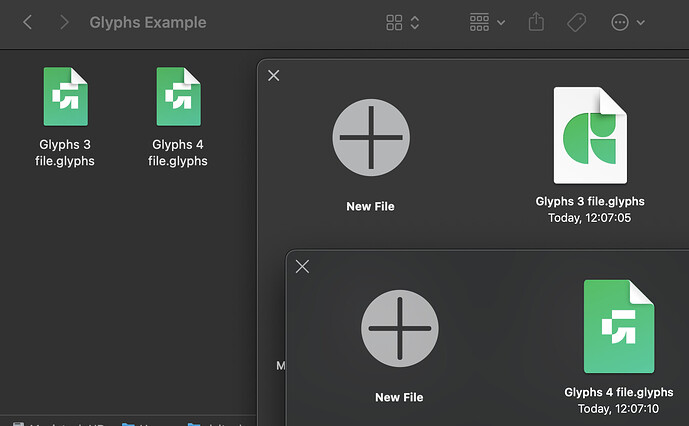Viewport: 689px width, 426px height.
Task: Close the lower panel listing Glyphs 4 file
Action: (302, 266)
